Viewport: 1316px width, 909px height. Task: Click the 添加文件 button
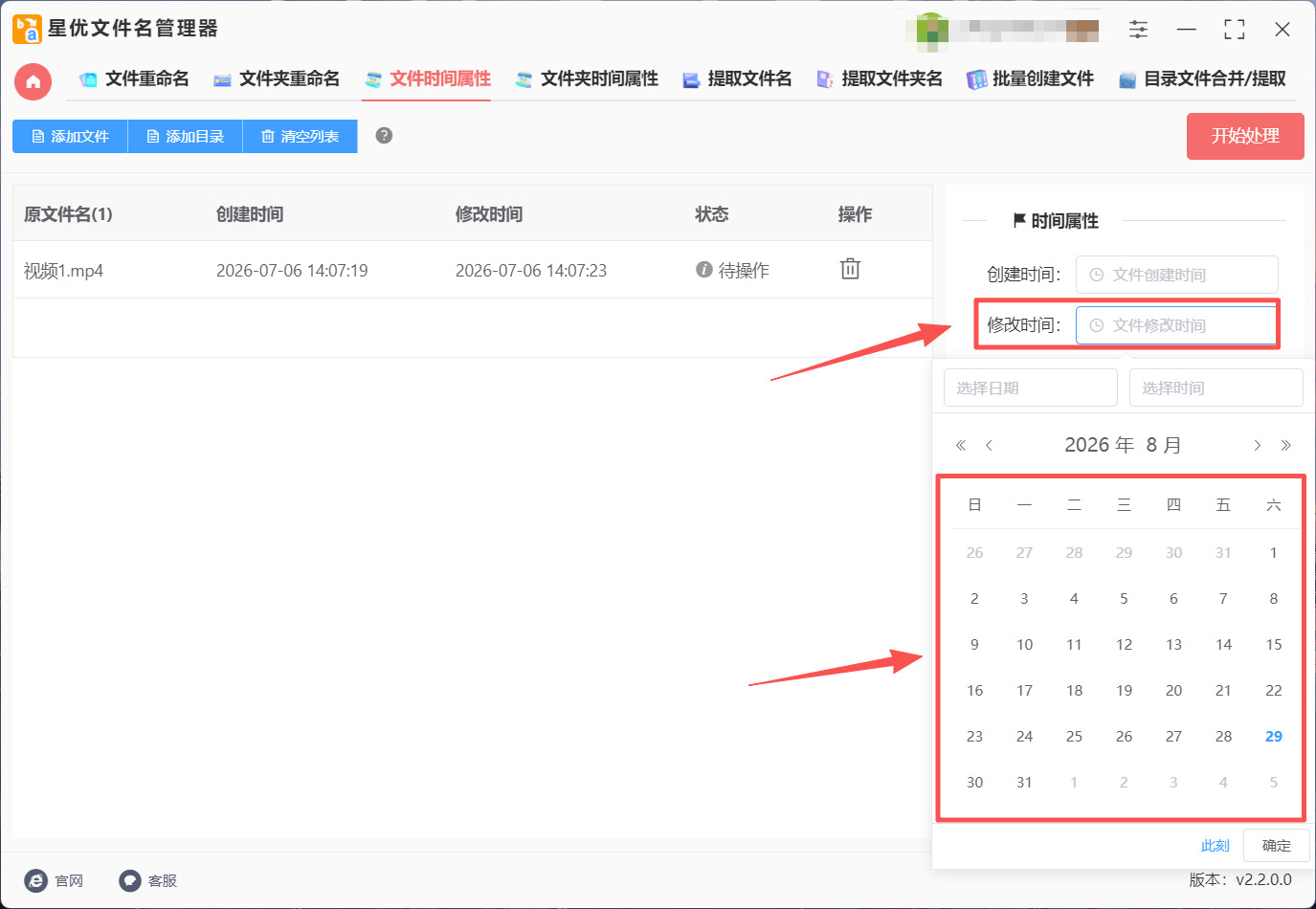[x=70, y=136]
